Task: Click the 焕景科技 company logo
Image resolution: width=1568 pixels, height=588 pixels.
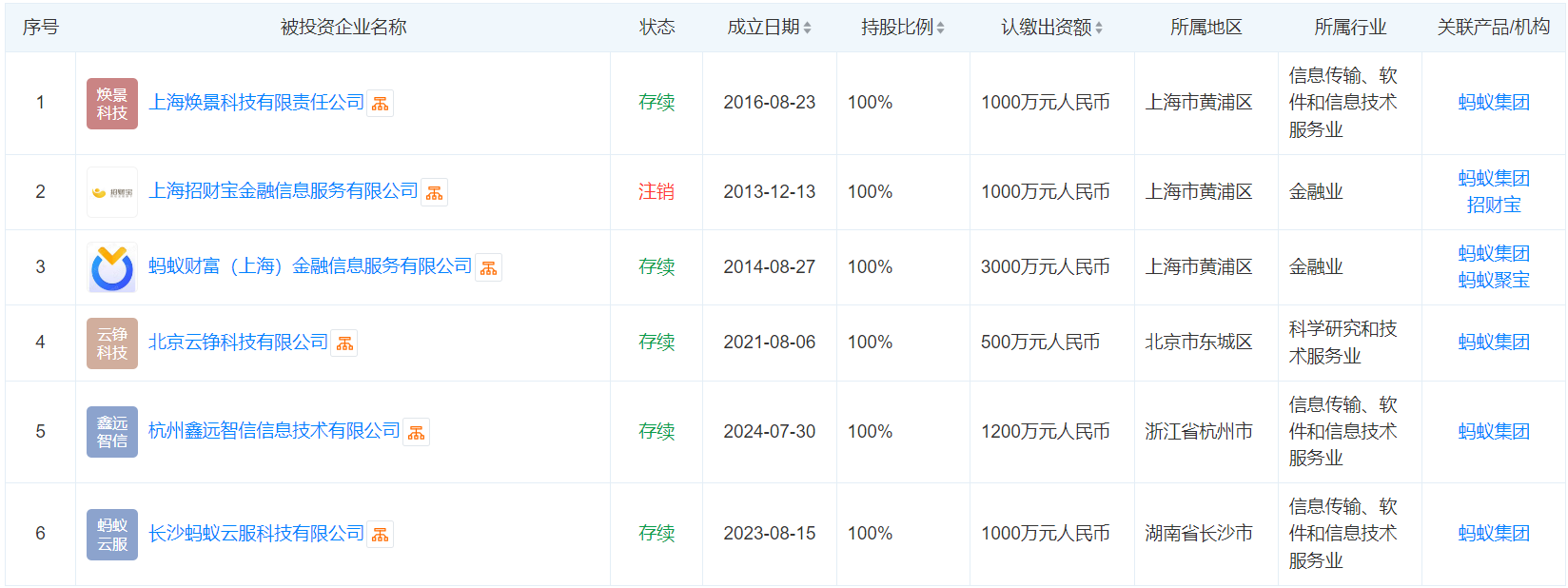Action: tap(112, 104)
